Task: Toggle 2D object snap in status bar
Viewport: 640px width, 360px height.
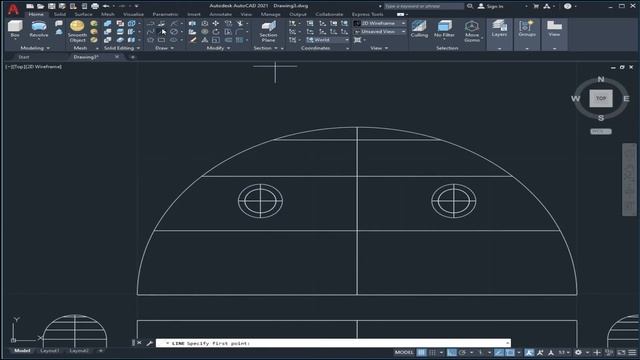Action: tap(510, 352)
